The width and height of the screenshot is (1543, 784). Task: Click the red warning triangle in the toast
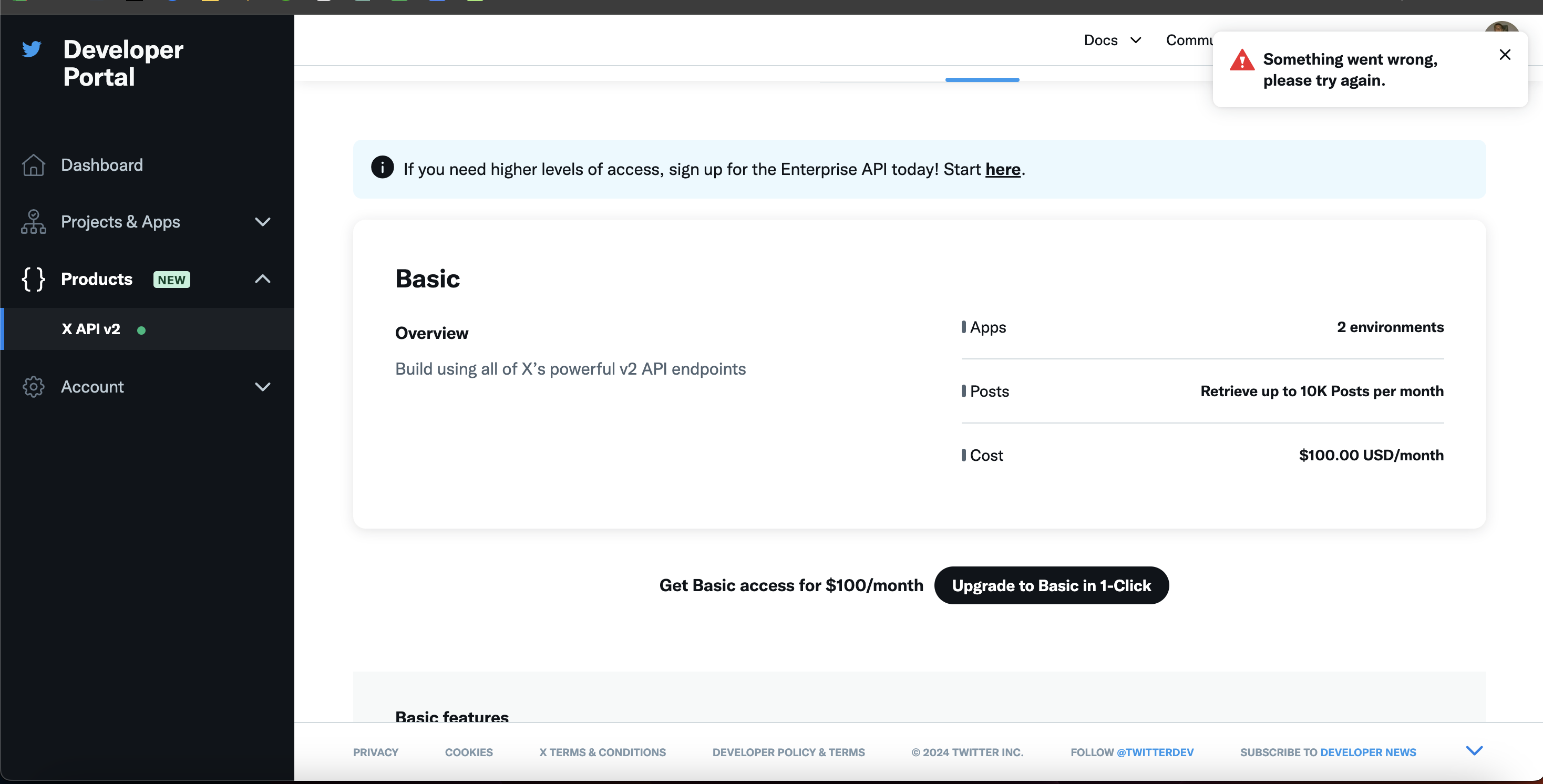[x=1242, y=60]
